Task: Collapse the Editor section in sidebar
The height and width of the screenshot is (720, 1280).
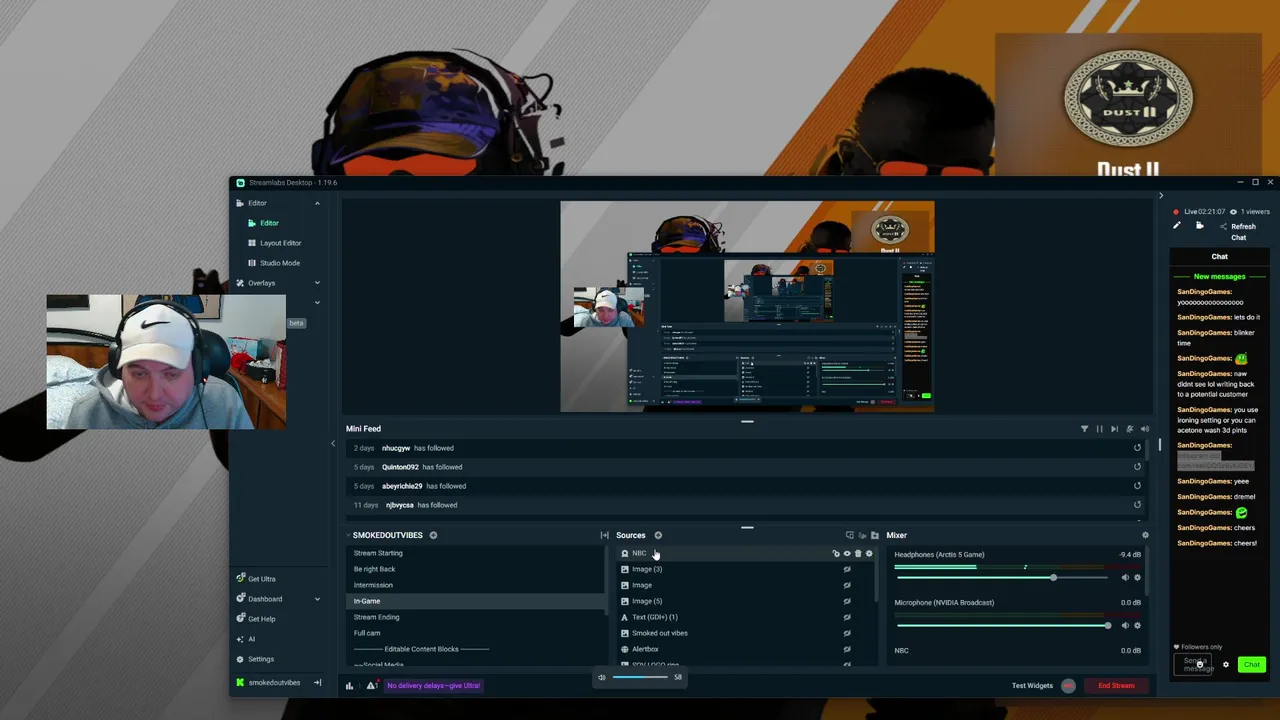Action: click(317, 203)
